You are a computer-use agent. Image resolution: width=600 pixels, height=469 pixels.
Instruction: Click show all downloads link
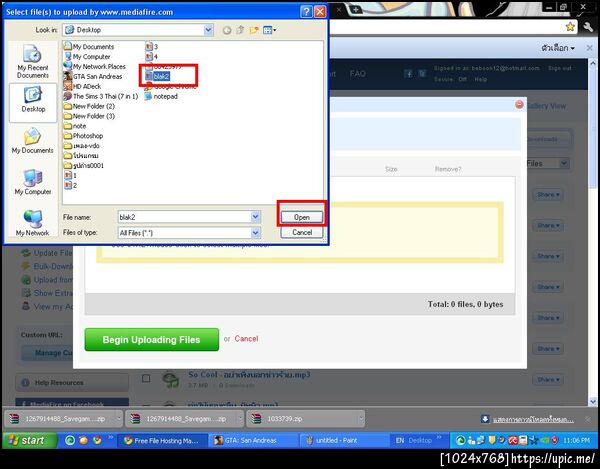(533, 420)
